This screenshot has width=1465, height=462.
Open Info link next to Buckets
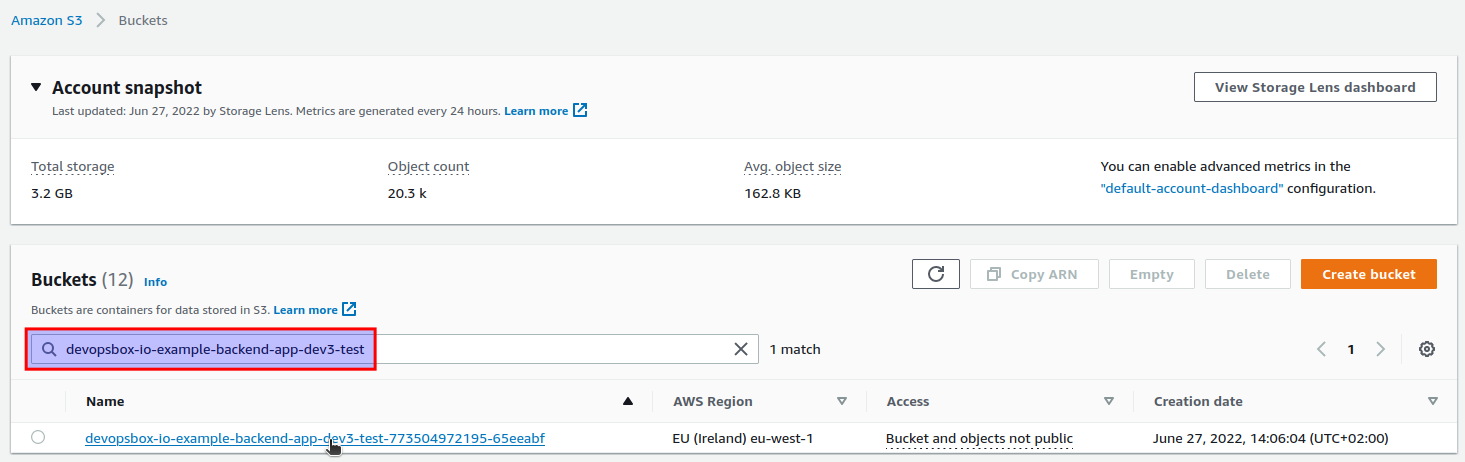coord(155,282)
